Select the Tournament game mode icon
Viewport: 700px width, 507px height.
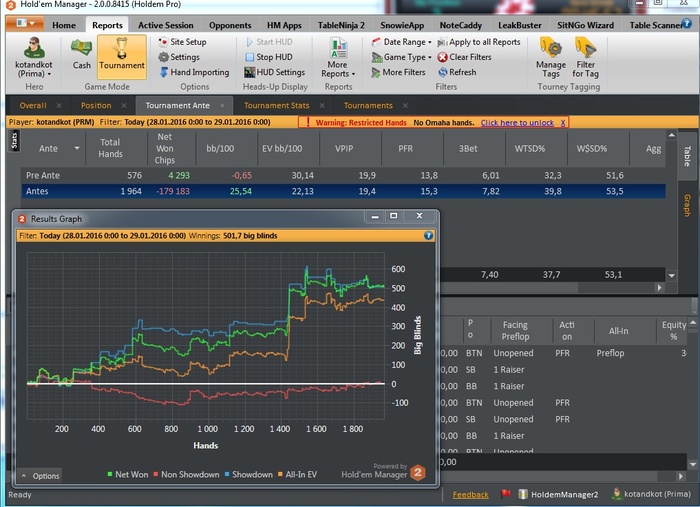pos(121,57)
